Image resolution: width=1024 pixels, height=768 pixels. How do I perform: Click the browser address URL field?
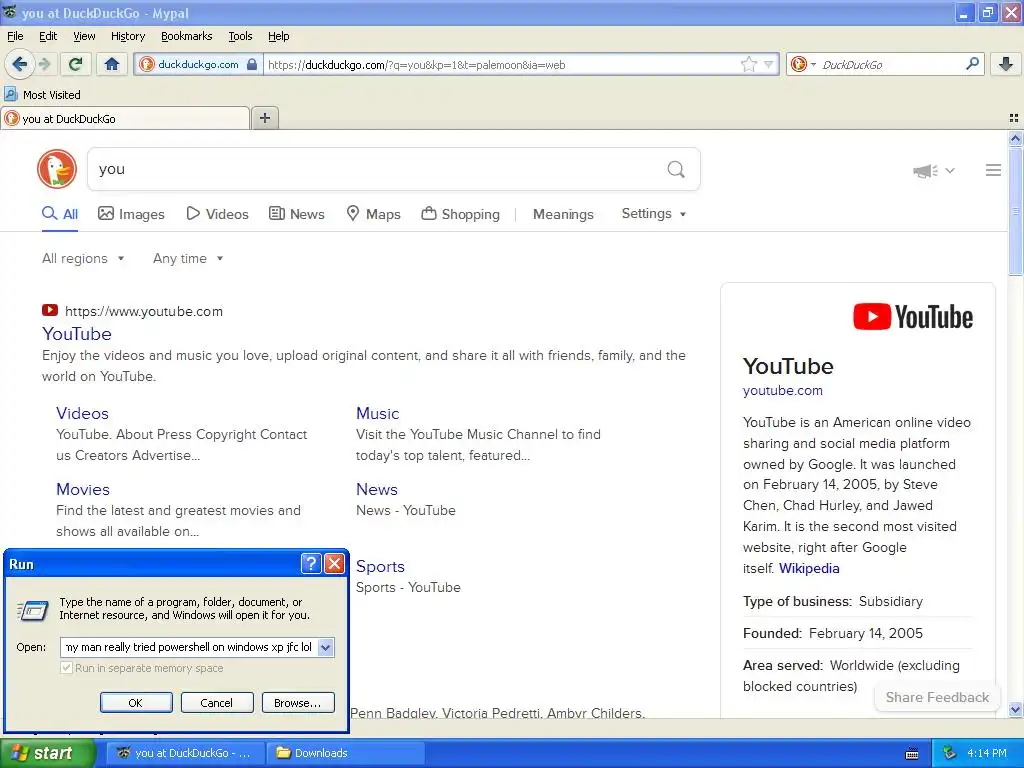pyautogui.click(x=502, y=64)
